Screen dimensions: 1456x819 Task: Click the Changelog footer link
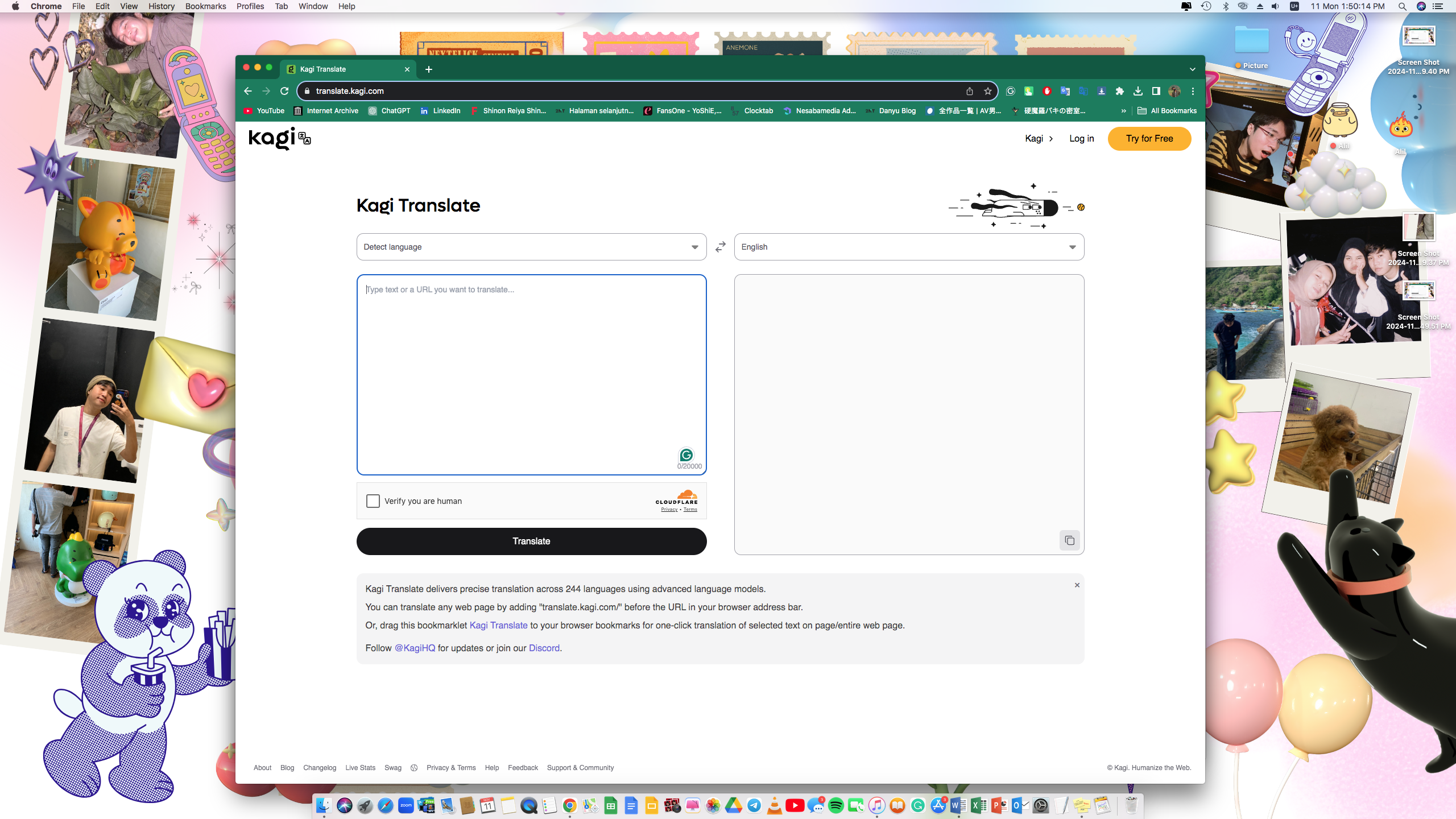pos(320,768)
